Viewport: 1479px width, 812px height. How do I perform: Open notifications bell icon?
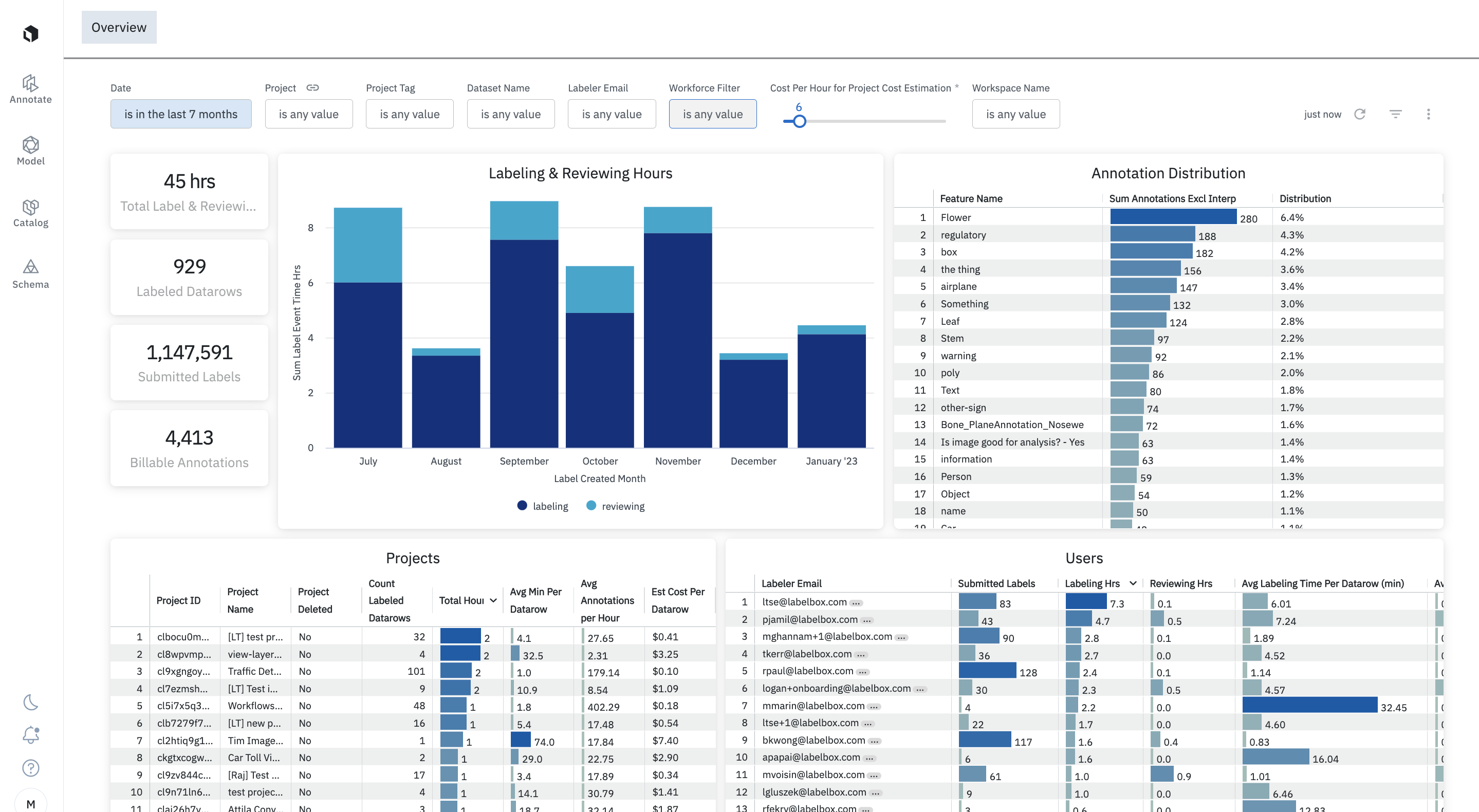[x=30, y=734]
